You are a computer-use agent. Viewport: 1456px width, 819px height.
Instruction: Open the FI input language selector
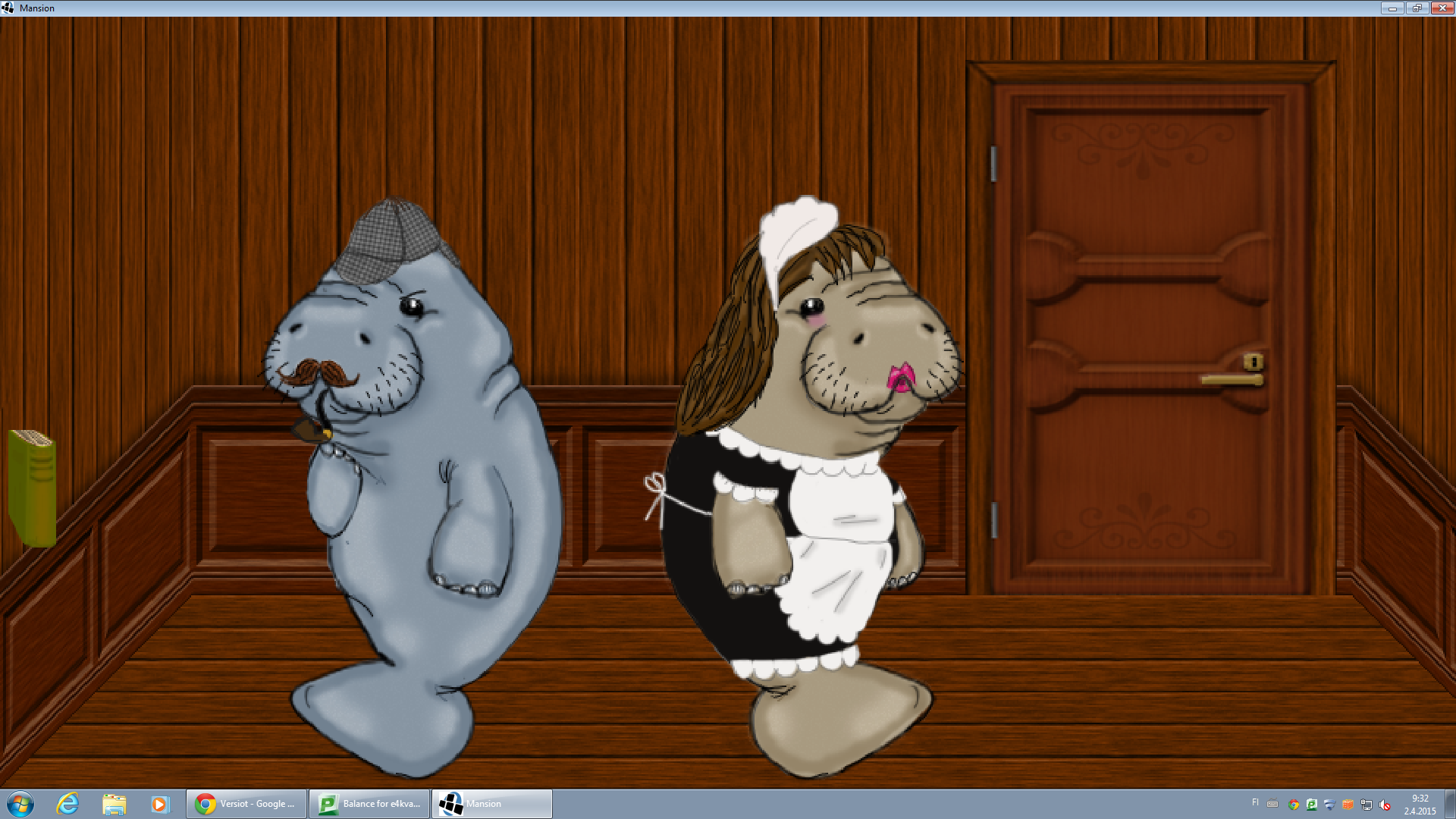pyautogui.click(x=1255, y=802)
